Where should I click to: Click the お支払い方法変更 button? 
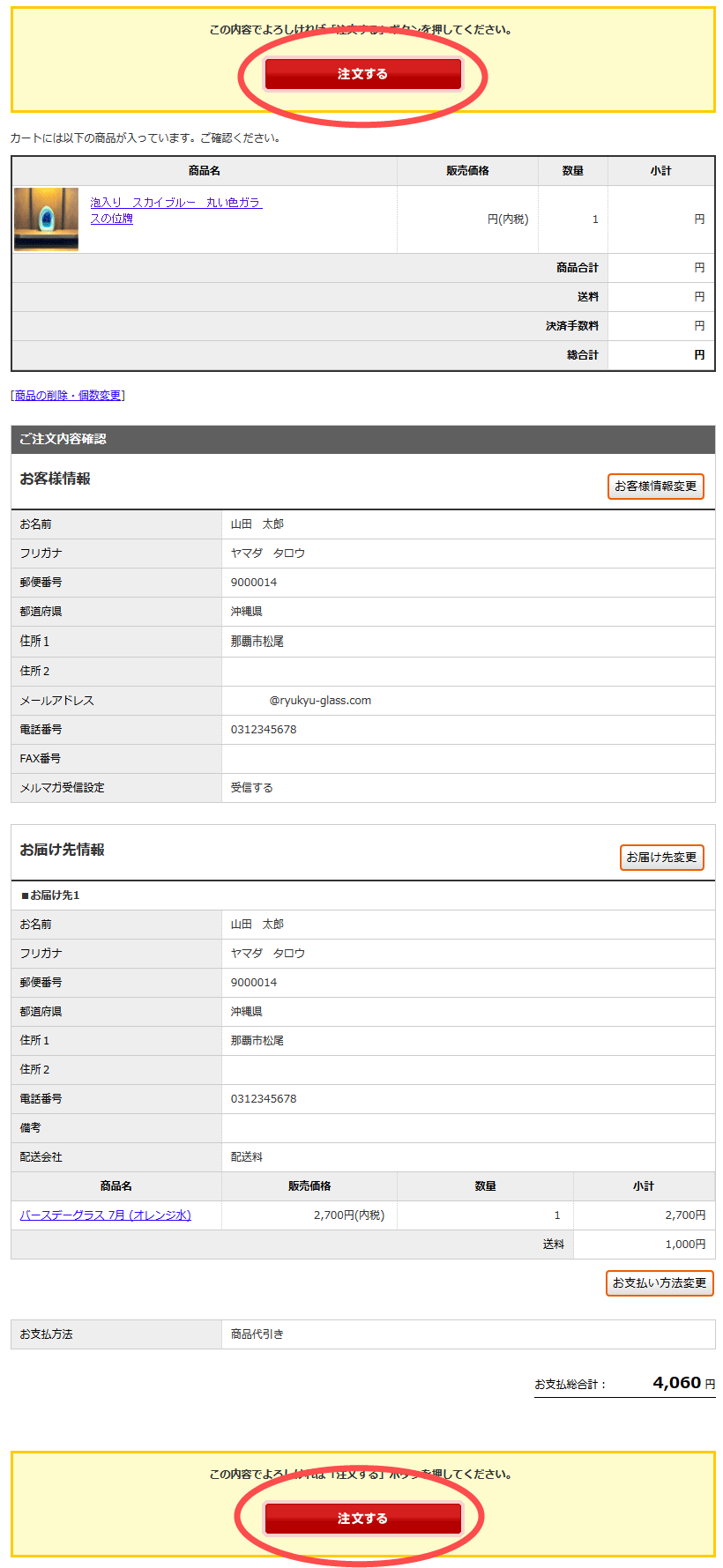click(x=660, y=1283)
